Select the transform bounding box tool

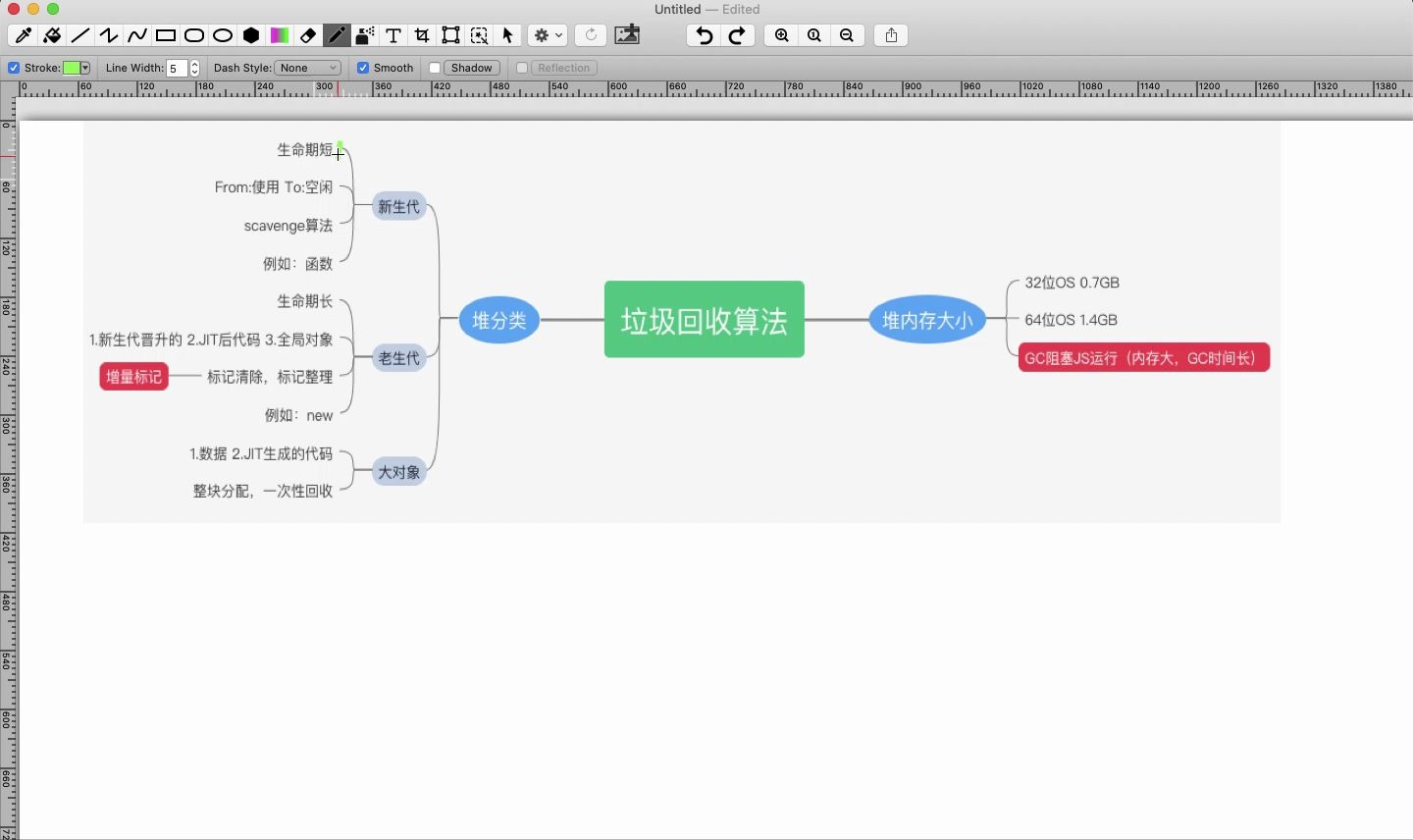(x=451, y=35)
